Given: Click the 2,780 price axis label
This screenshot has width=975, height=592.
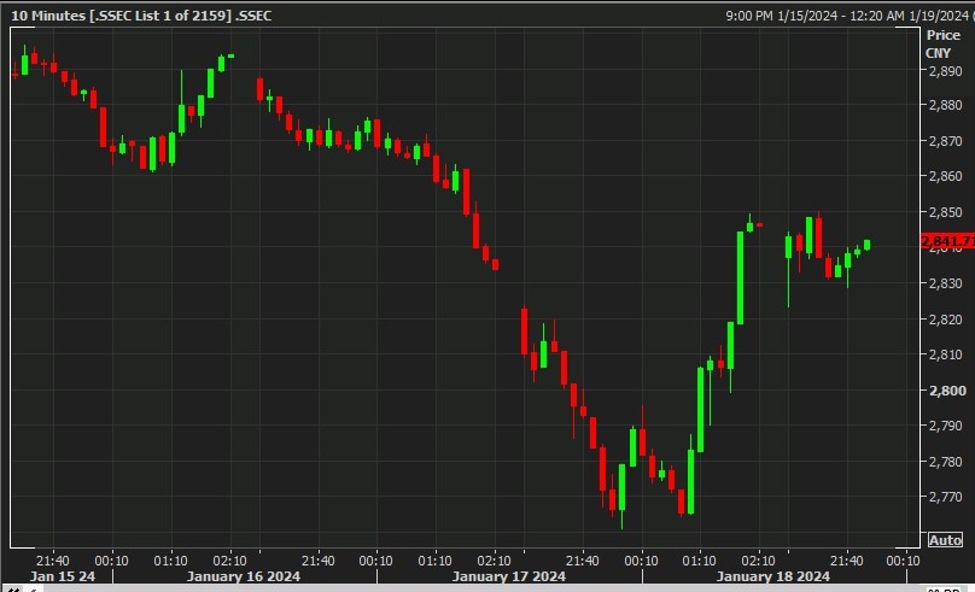Looking at the screenshot, I should point(946,461).
